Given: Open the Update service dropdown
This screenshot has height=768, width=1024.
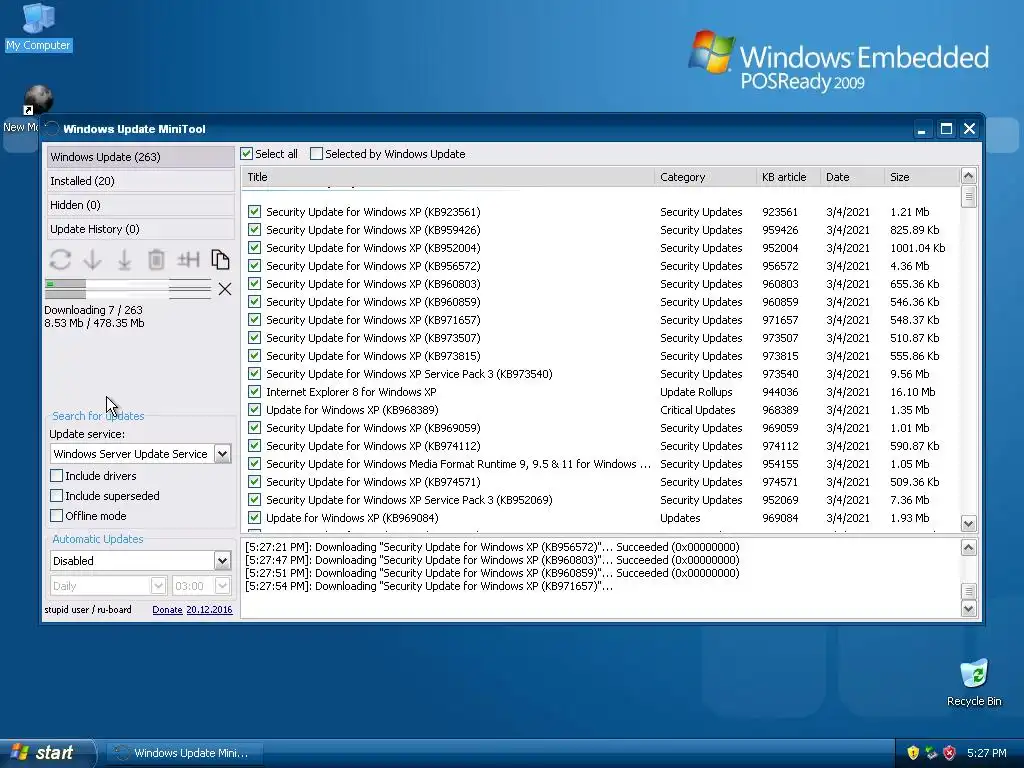Looking at the screenshot, I should tap(222, 454).
